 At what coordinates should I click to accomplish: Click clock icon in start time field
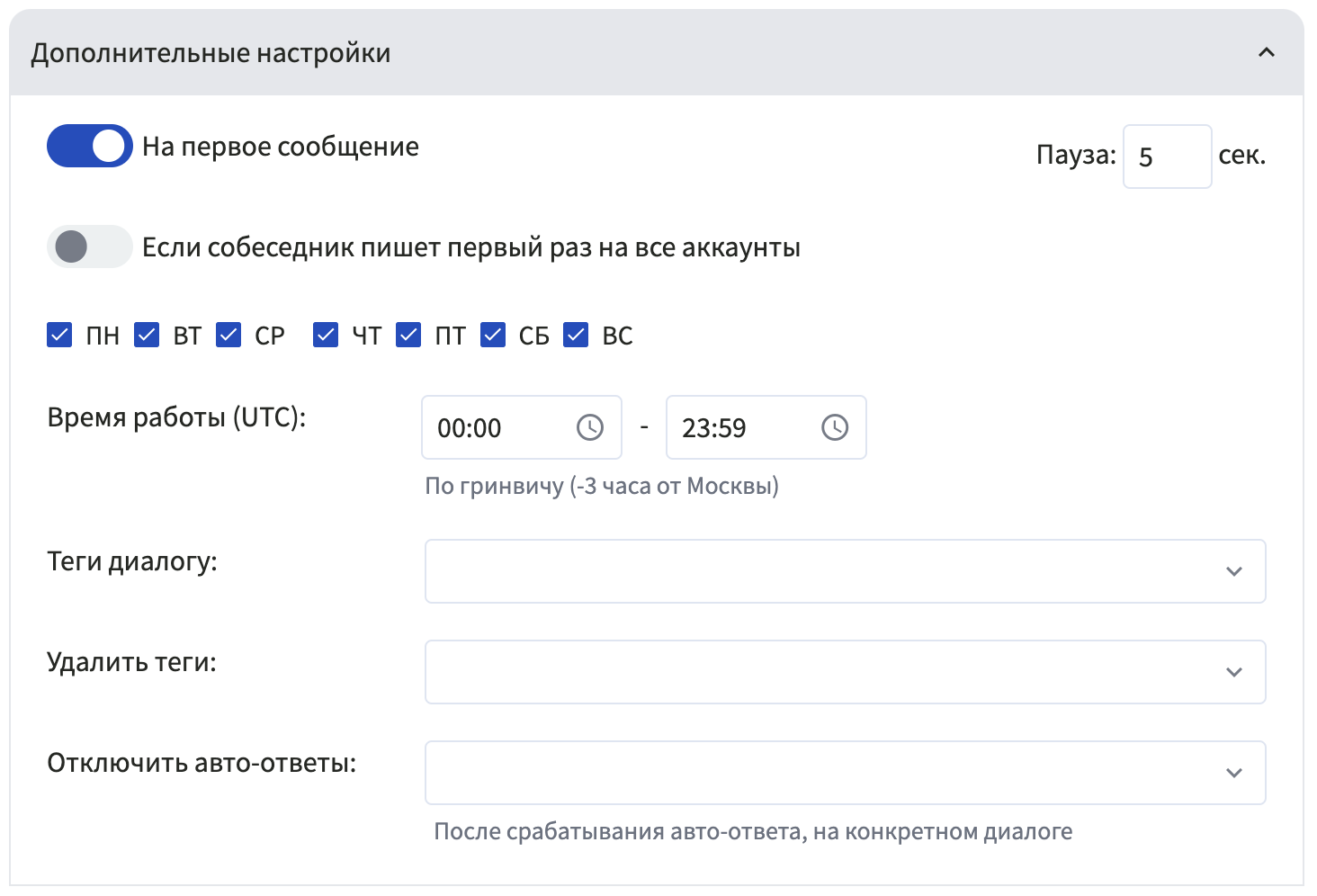(589, 427)
